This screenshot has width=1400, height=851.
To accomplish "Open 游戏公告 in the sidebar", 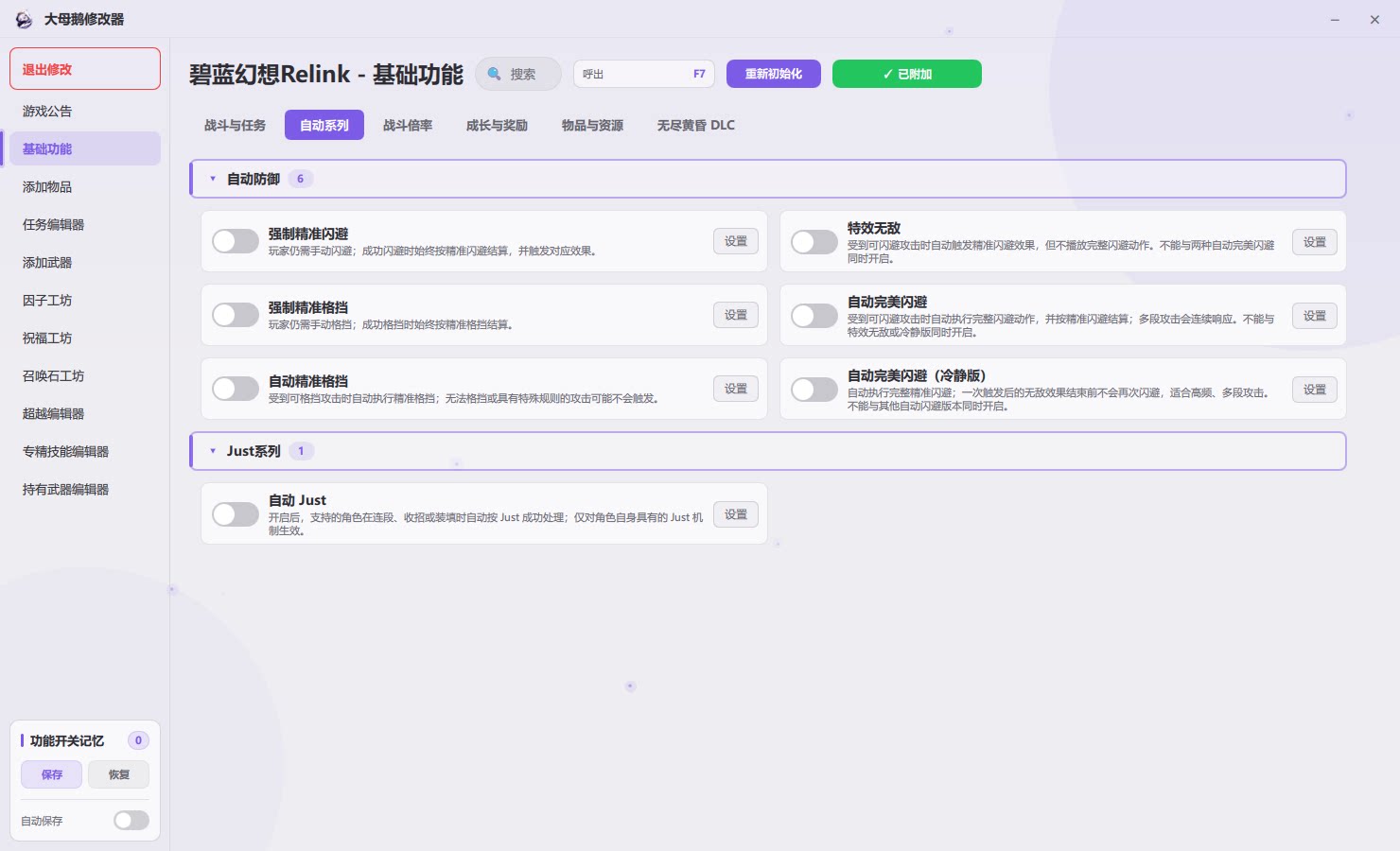I will [x=85, y=111].
